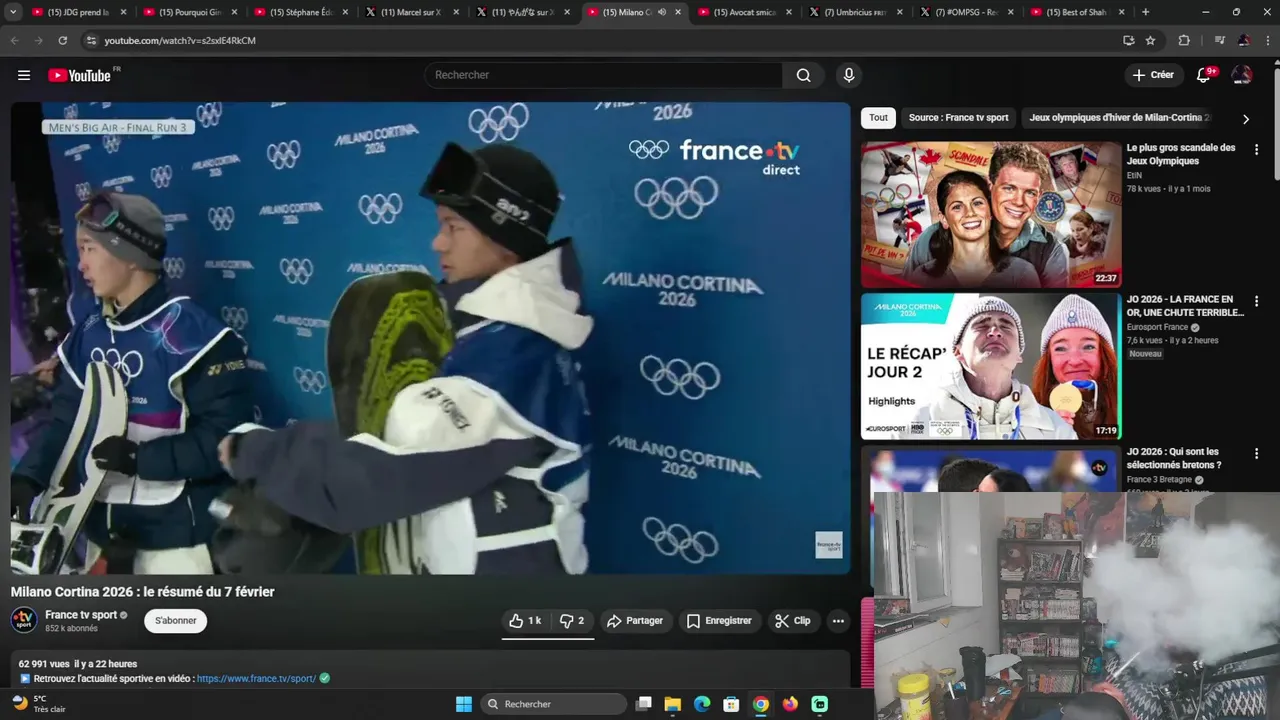Click the Créer button
Screen dimensions: 1280x720
1153,75
